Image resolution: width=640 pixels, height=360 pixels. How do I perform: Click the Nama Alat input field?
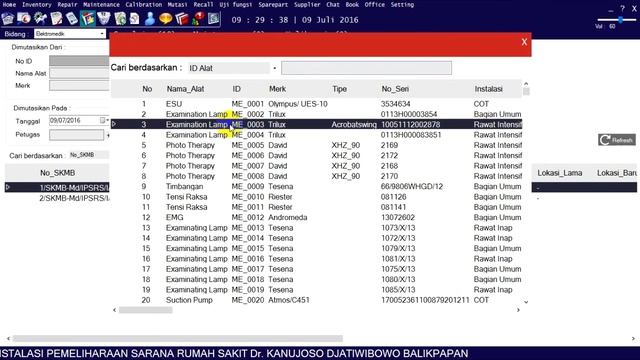pyautogui.click(x=79, y=73)
